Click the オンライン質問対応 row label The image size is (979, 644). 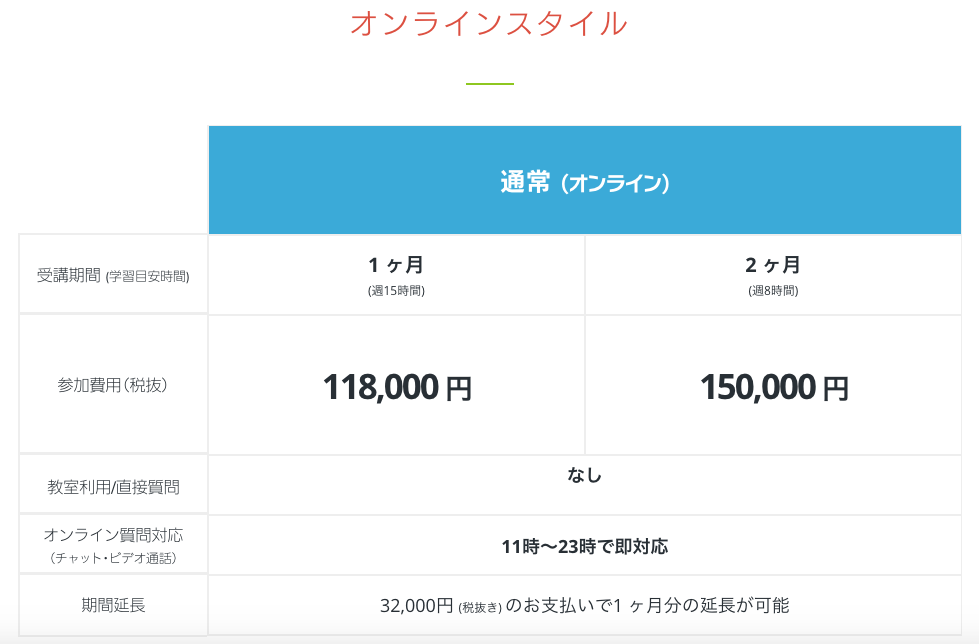point(113,545)
